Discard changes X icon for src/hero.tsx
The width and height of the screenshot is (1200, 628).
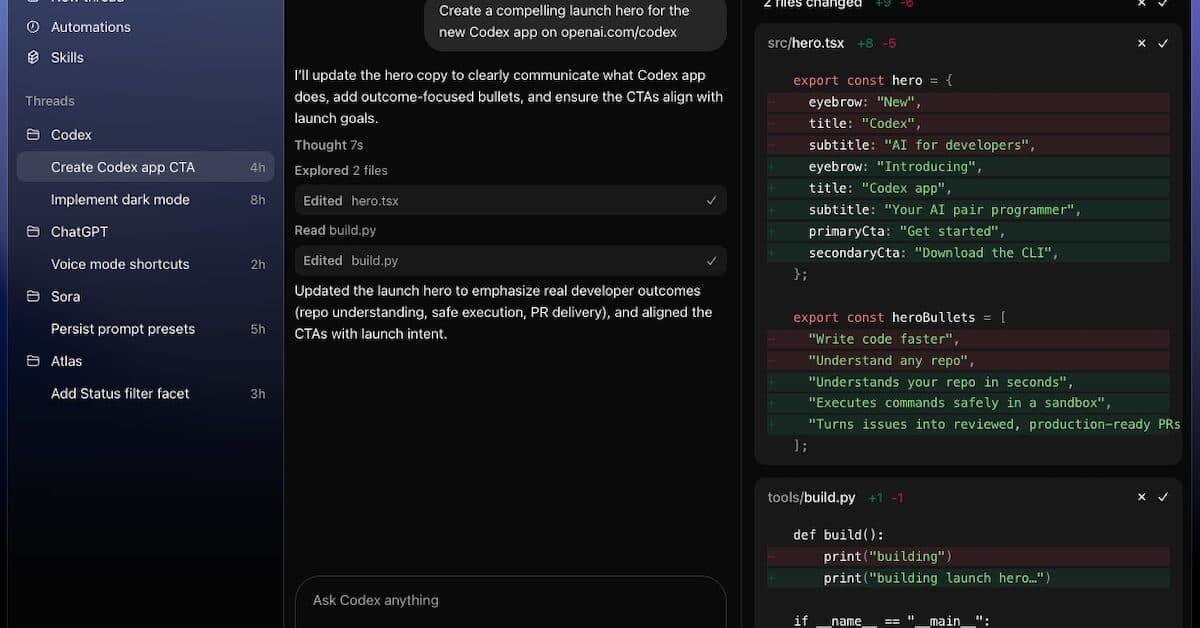pyautogui.click(x=1142, y=43)
